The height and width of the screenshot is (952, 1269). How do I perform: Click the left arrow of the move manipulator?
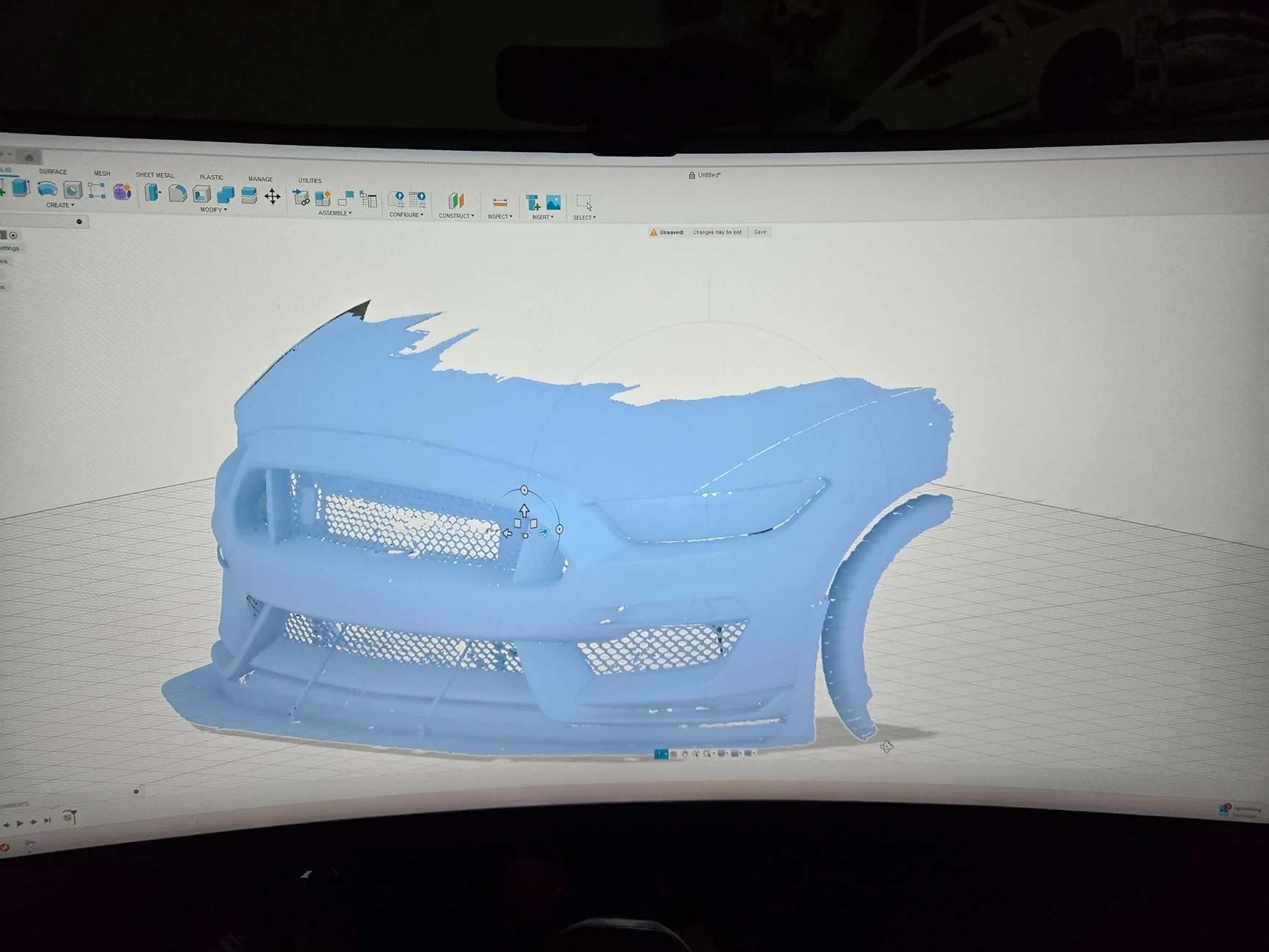[507, 533]
